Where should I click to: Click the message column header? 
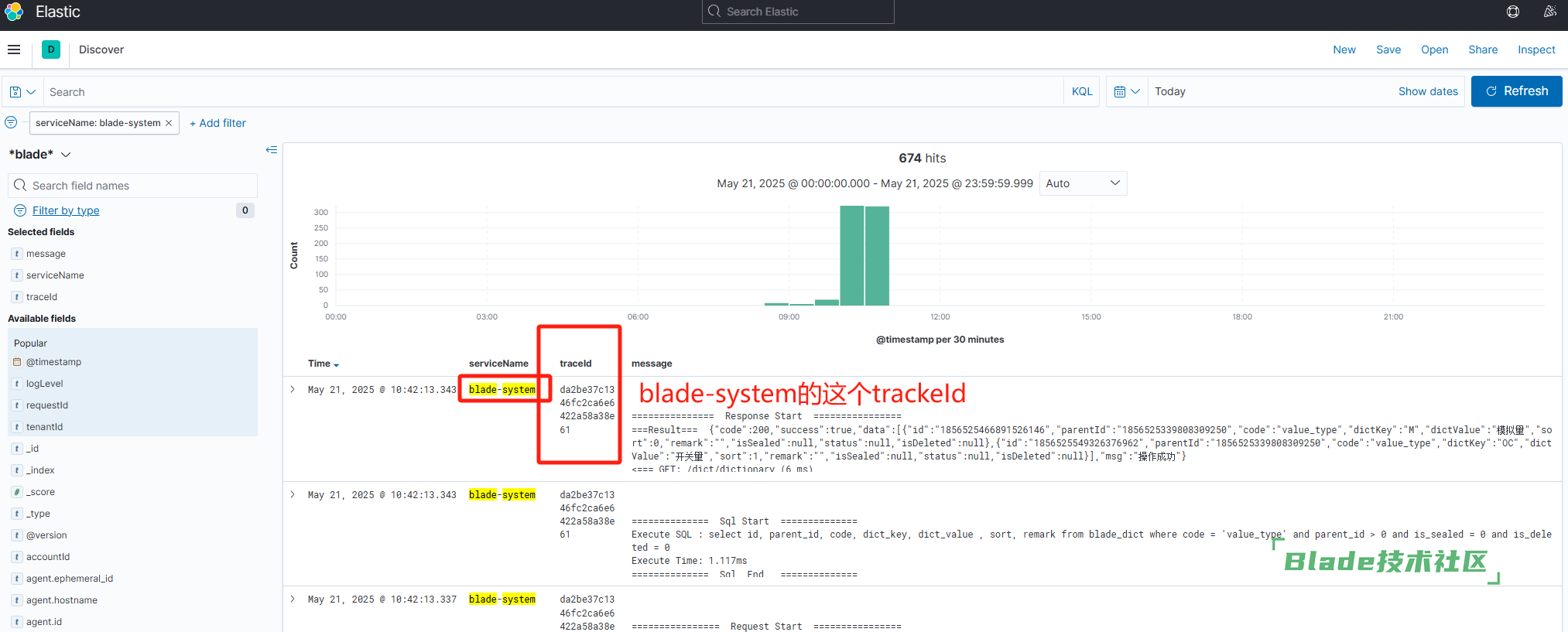click(652, 364)
